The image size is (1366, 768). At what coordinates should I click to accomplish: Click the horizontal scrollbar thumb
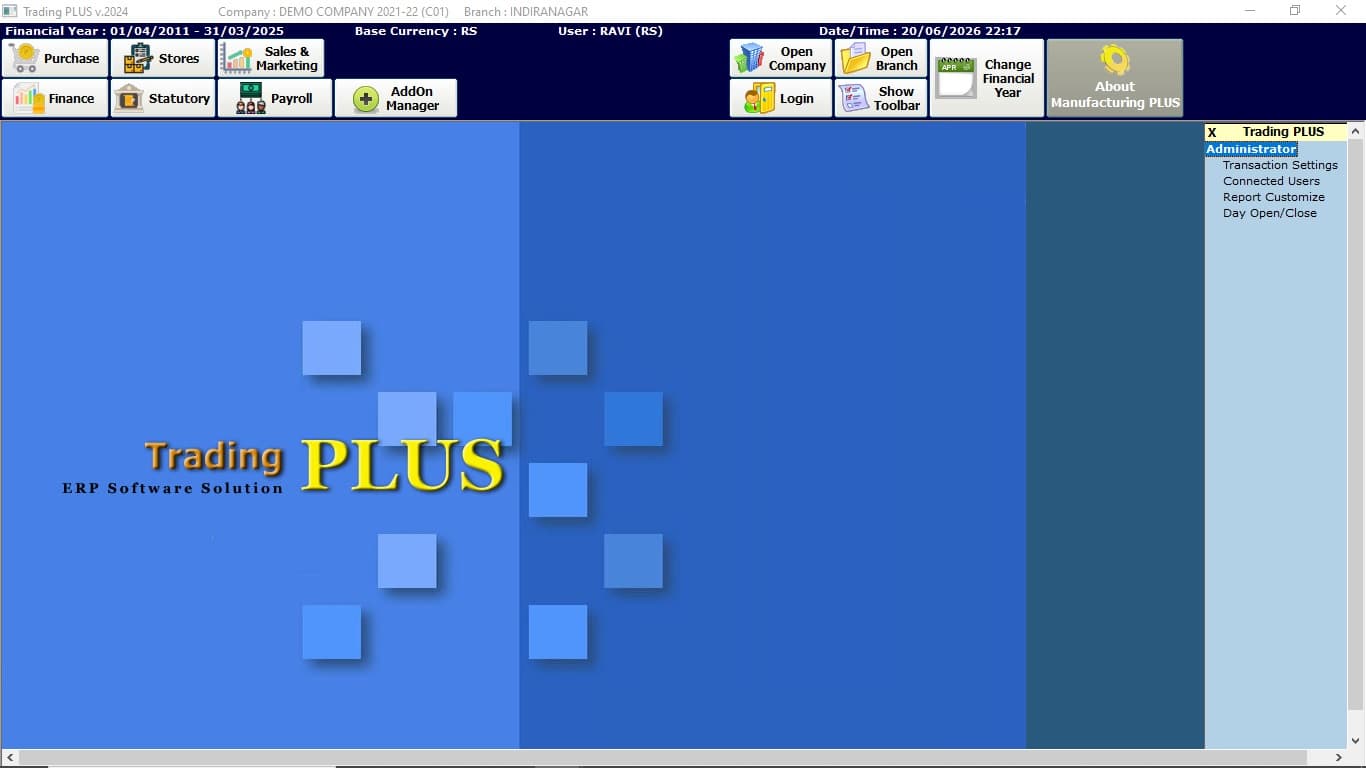coord(662,758)
